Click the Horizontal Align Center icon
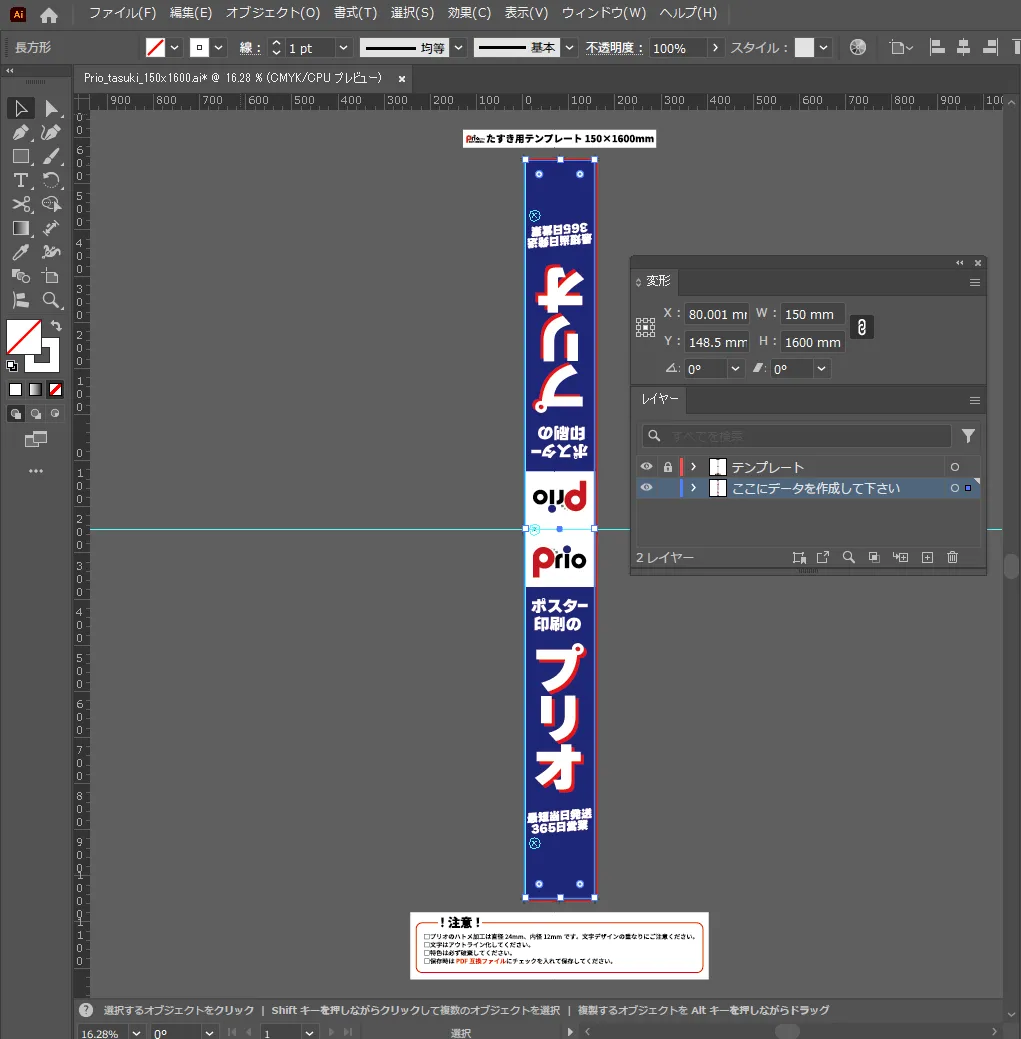The height and width of the screenshot is (1039, 1021). [963, 47]
